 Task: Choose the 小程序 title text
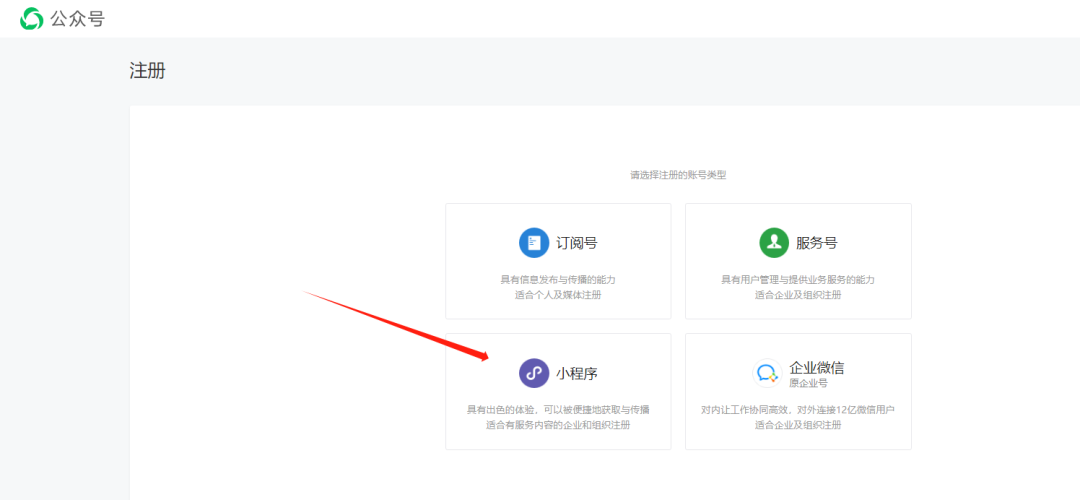point(577,373)
